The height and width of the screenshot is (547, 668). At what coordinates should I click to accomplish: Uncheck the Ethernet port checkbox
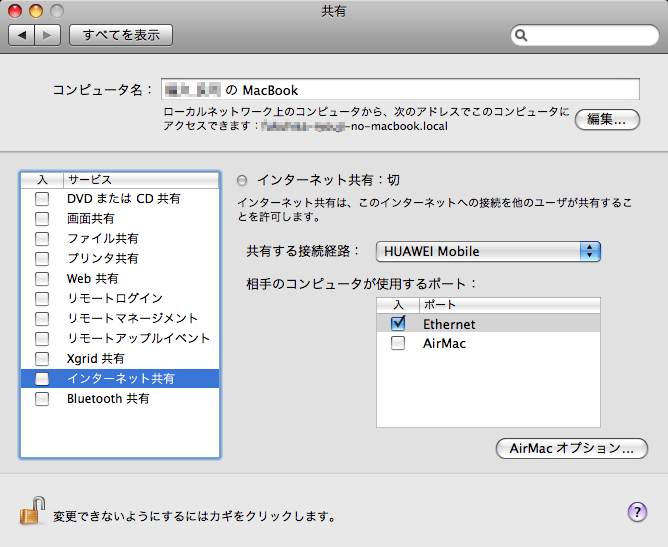coord(398,324)
